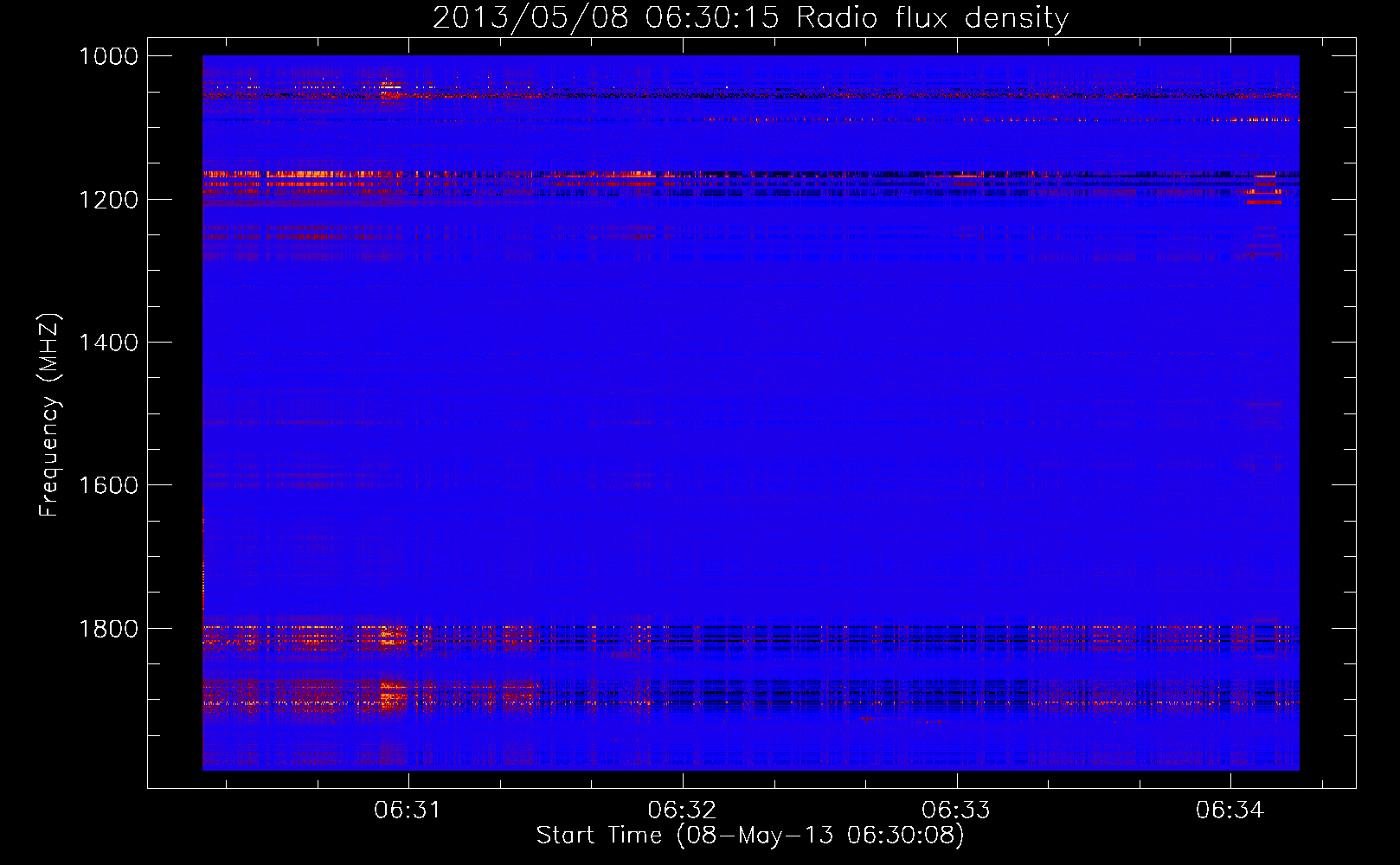Click the 1200 frequency tick label
1400x865 pixels.
[x=108, y=200]
